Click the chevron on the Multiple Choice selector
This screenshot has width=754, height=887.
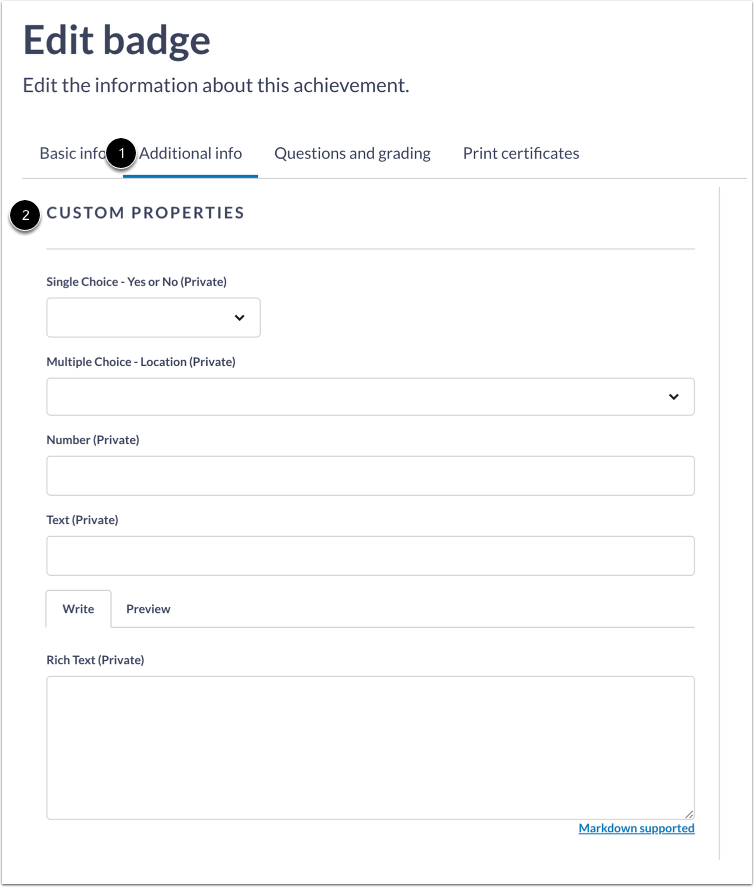(x=674, y=396)
